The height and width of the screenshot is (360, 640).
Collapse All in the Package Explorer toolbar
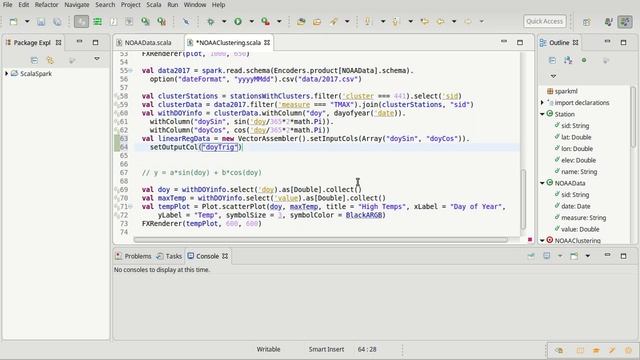click(34, 60)
